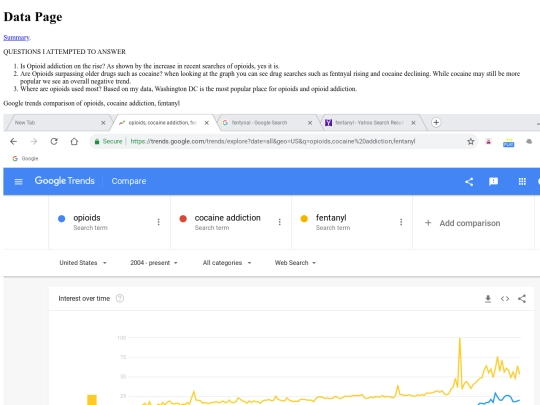The image size is (540, 405).
Task: Open options menu for fentanyl term
Action: 401,222
